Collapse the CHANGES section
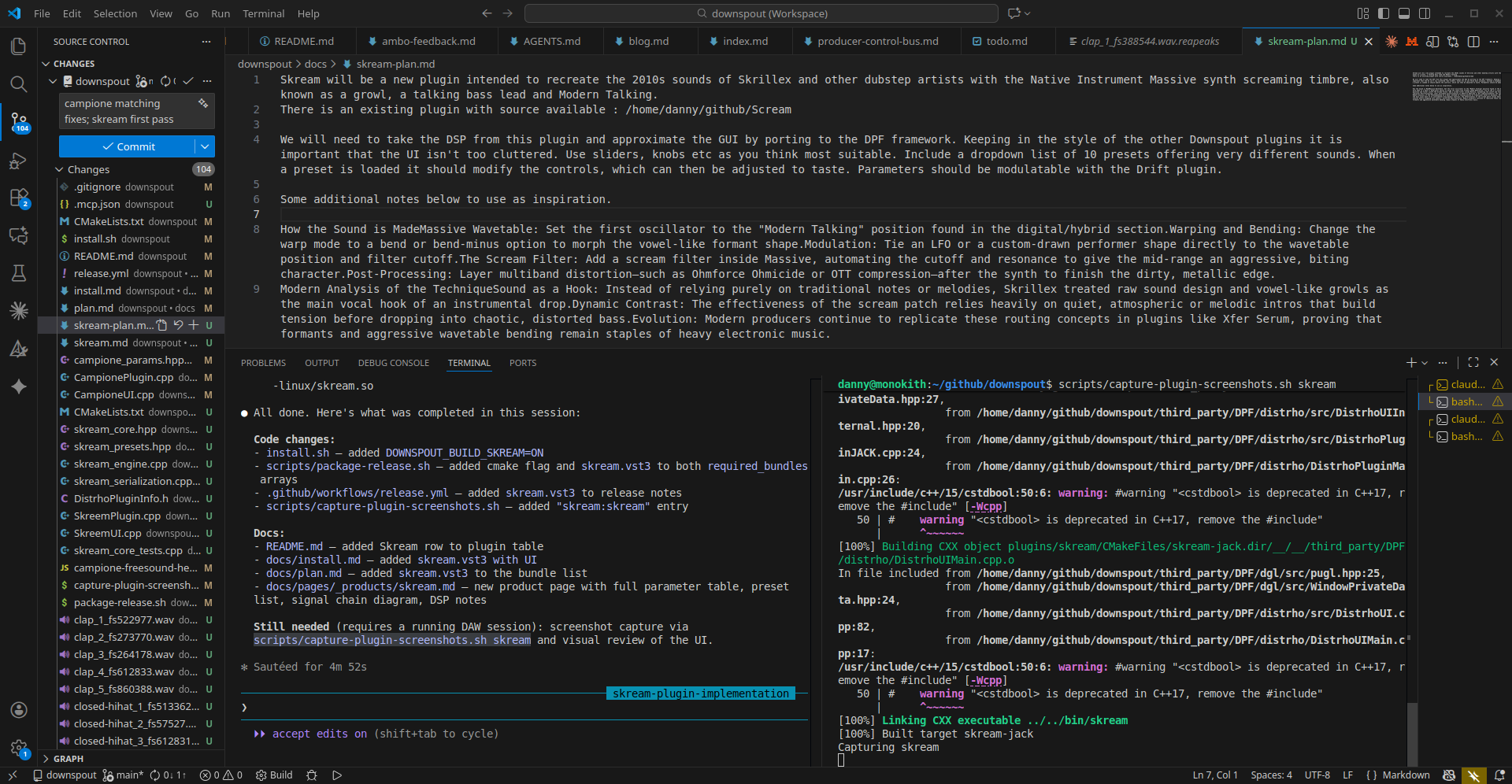The width and height of the screenshot is (1512, 784). click(45, 64)
